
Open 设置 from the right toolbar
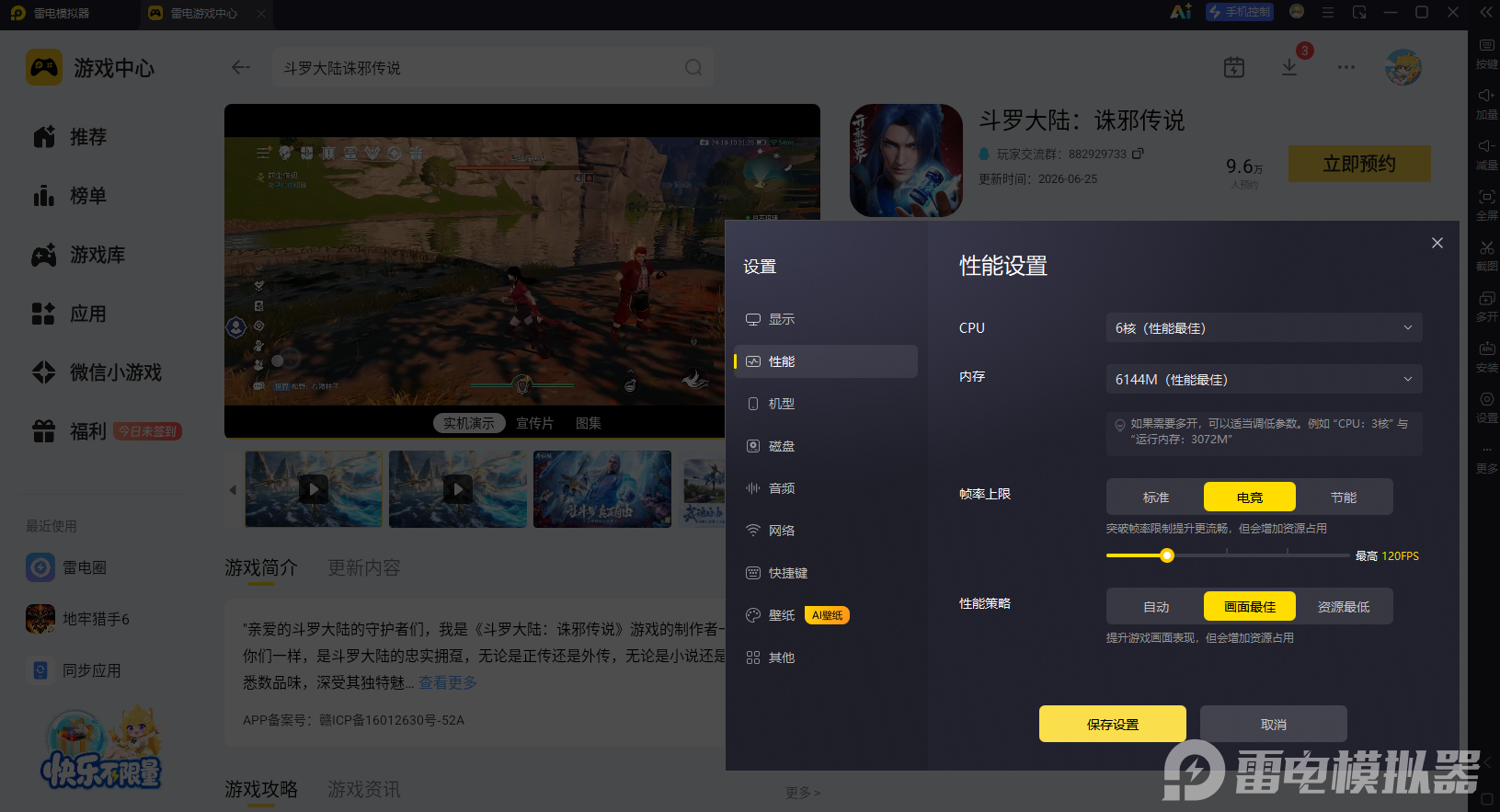pos(1486,407)
